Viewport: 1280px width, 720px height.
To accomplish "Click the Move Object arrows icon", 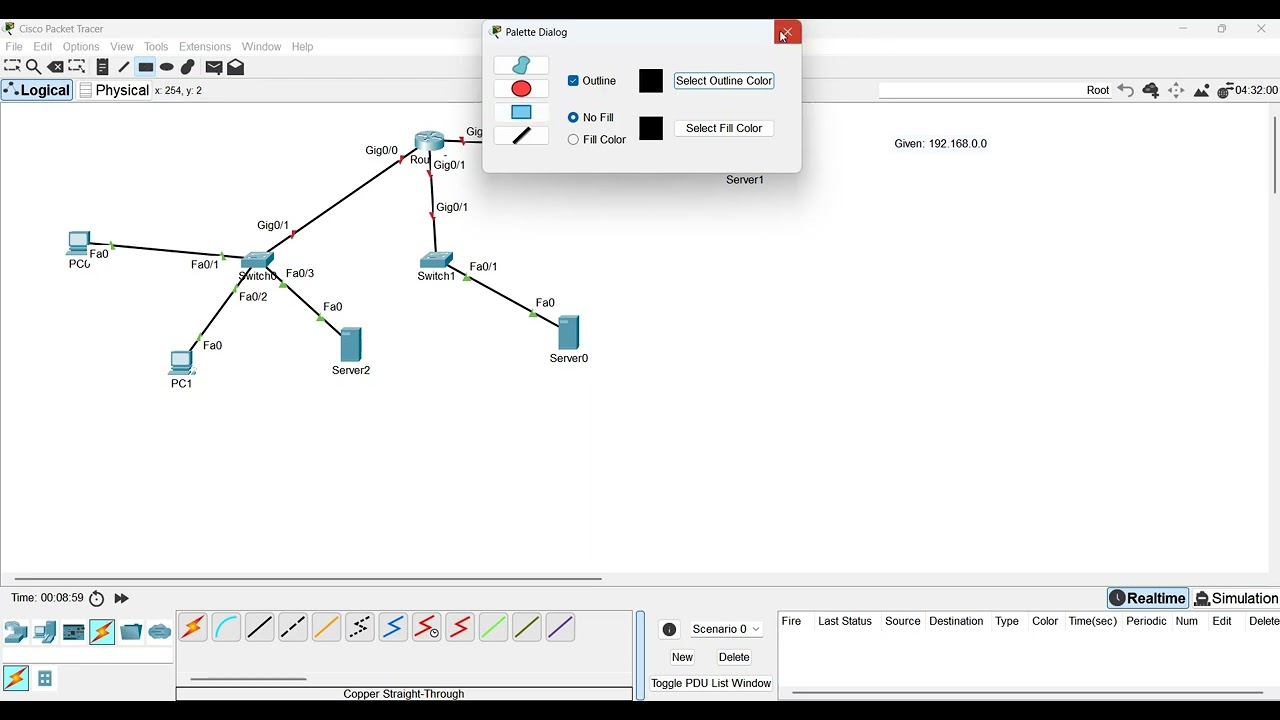I will pyautogui.click(x=1177, y=90).
